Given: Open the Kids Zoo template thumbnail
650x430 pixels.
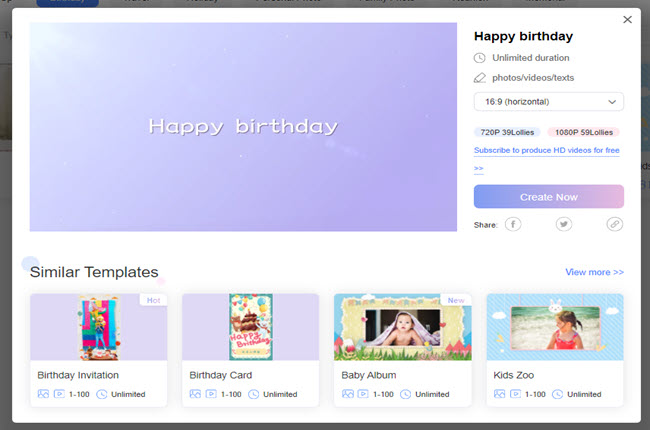Looking at the screenshot, I should click(555, 327).
